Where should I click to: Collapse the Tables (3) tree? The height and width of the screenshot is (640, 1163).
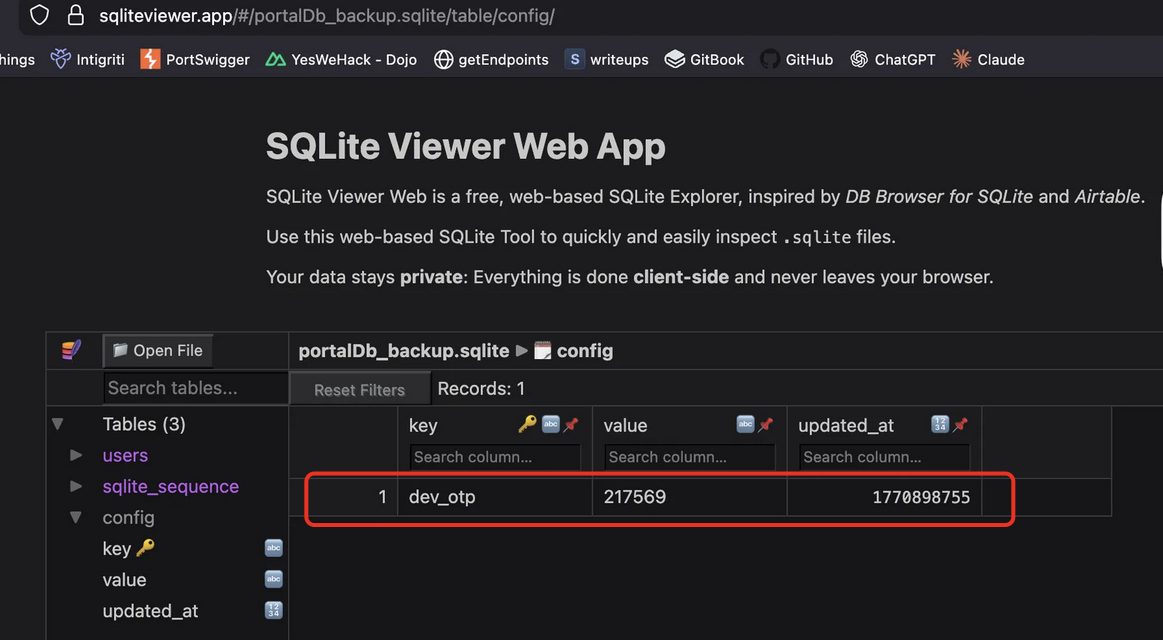point(58,424)
